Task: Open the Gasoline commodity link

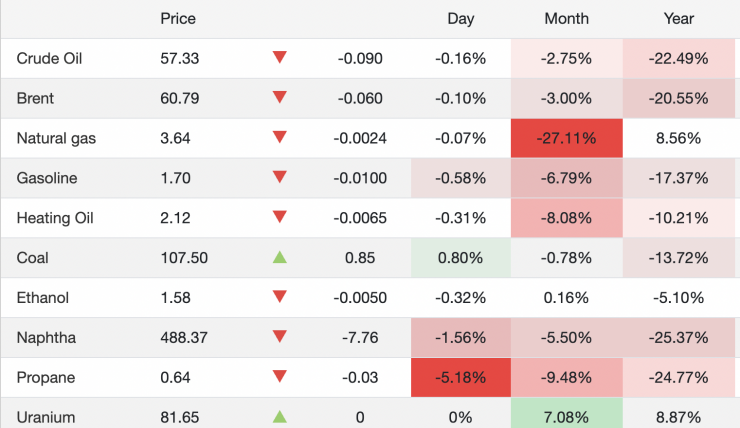Action: (47, 178)
